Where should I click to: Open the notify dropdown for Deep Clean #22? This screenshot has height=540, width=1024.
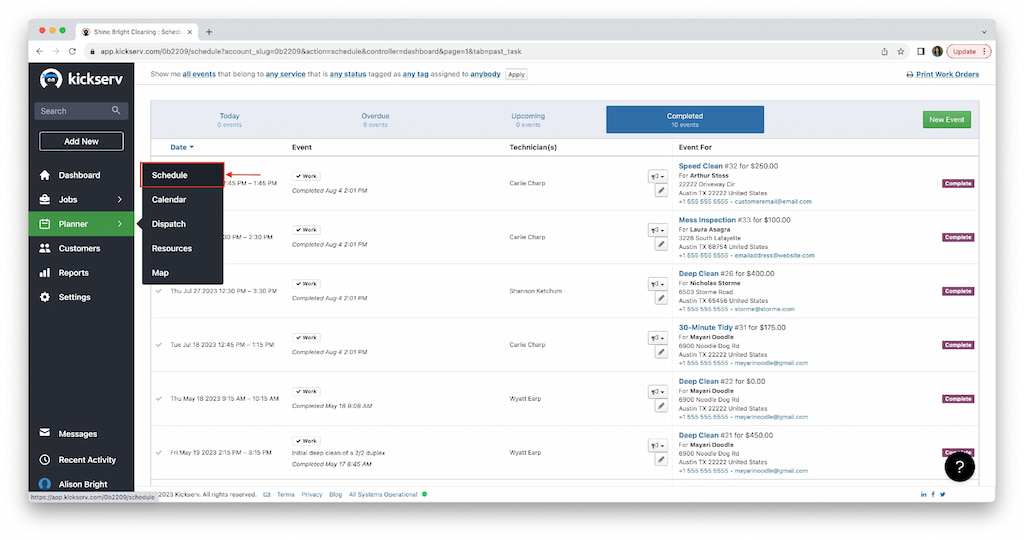point(658,392)
